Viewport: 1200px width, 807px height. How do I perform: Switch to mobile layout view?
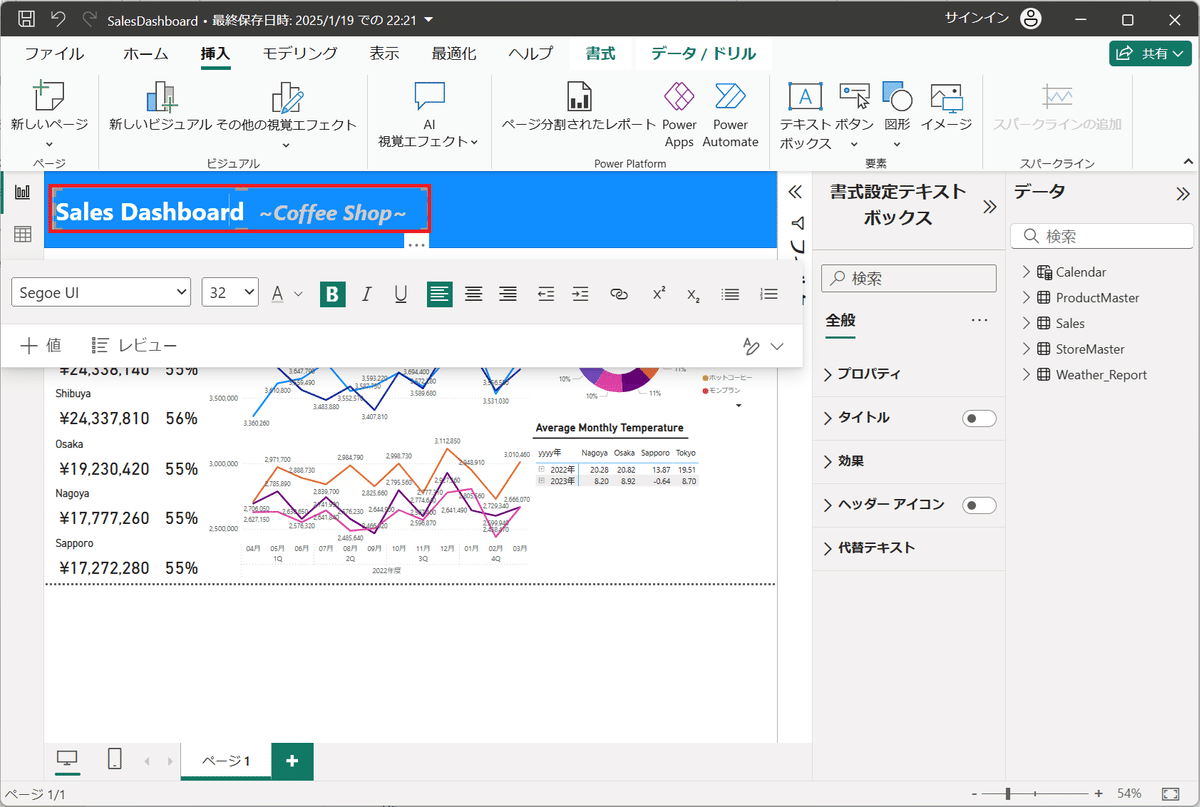click(115, 760)
